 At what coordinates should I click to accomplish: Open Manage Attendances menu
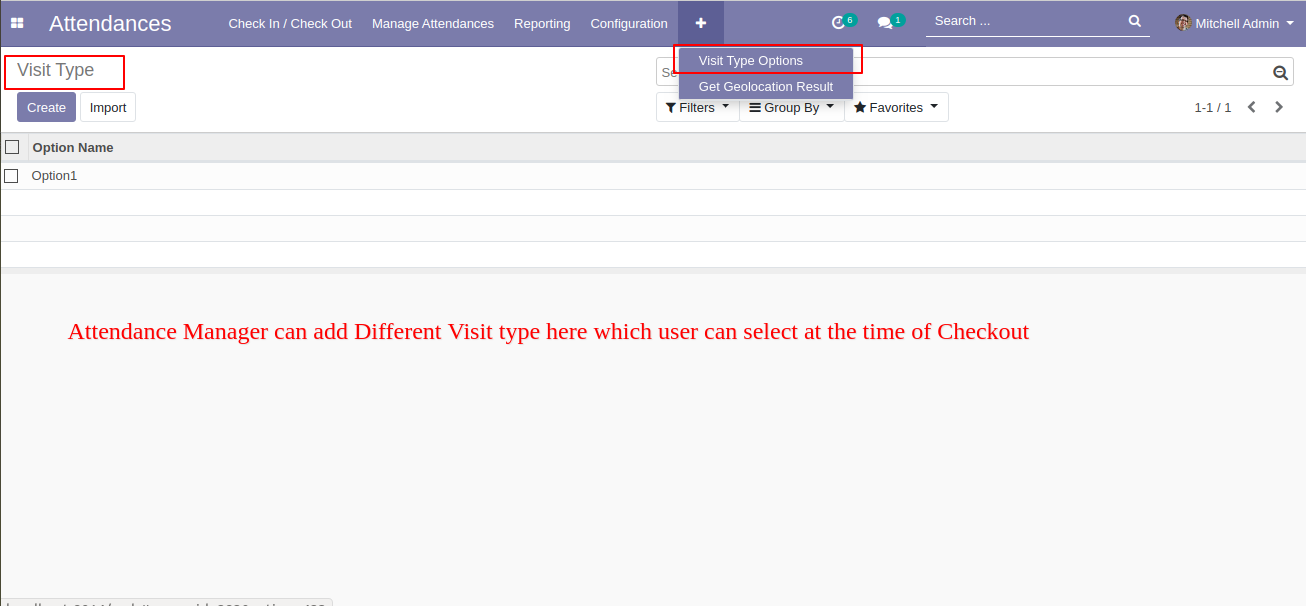pos(433,23)
